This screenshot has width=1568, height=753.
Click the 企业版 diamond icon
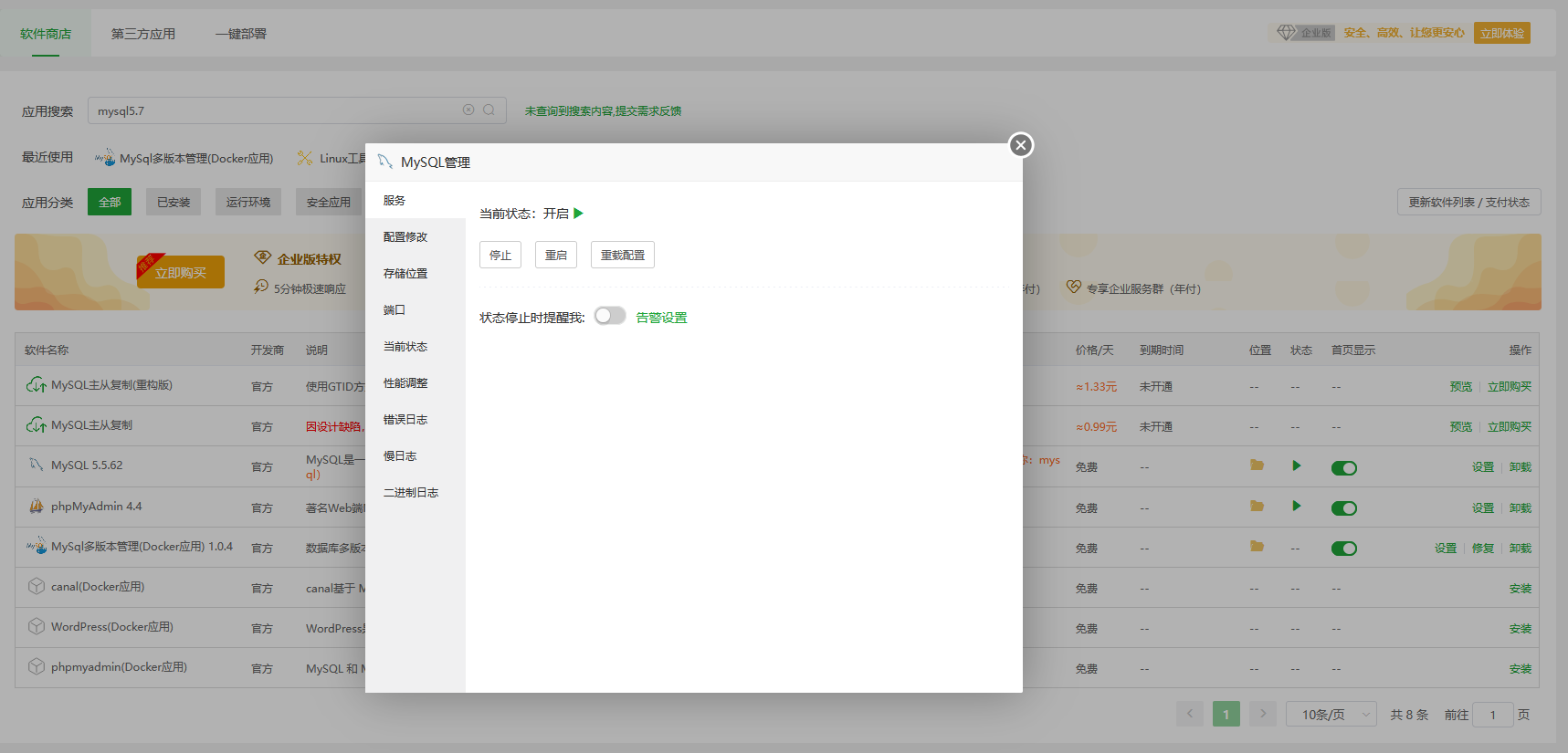tap(1287, 33)
